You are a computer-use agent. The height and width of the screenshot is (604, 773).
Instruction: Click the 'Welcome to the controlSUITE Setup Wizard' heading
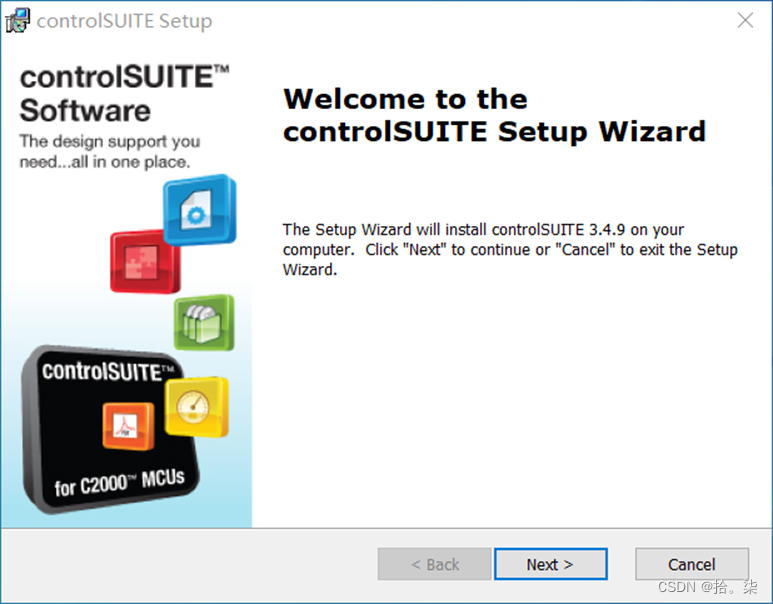click(494, 115)
